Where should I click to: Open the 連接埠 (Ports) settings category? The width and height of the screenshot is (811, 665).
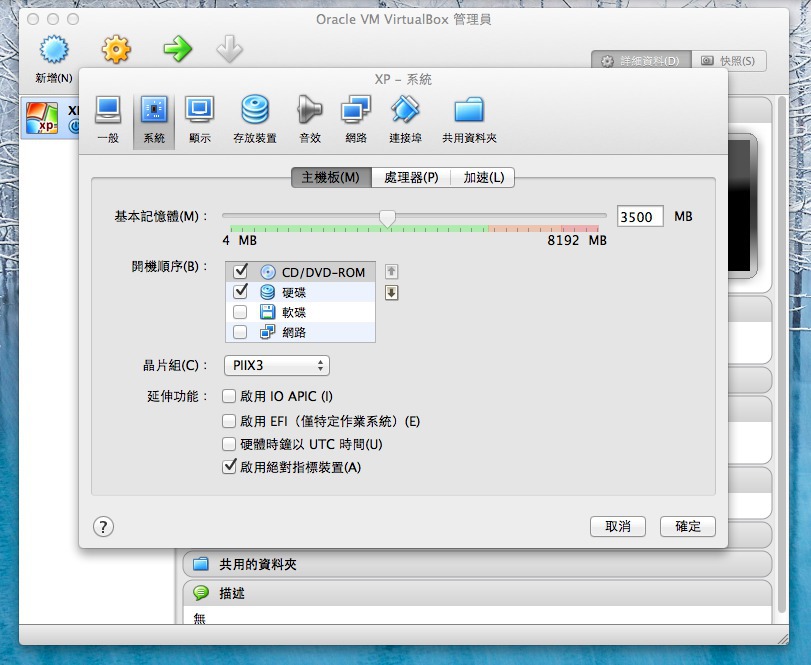pos(405,120)
